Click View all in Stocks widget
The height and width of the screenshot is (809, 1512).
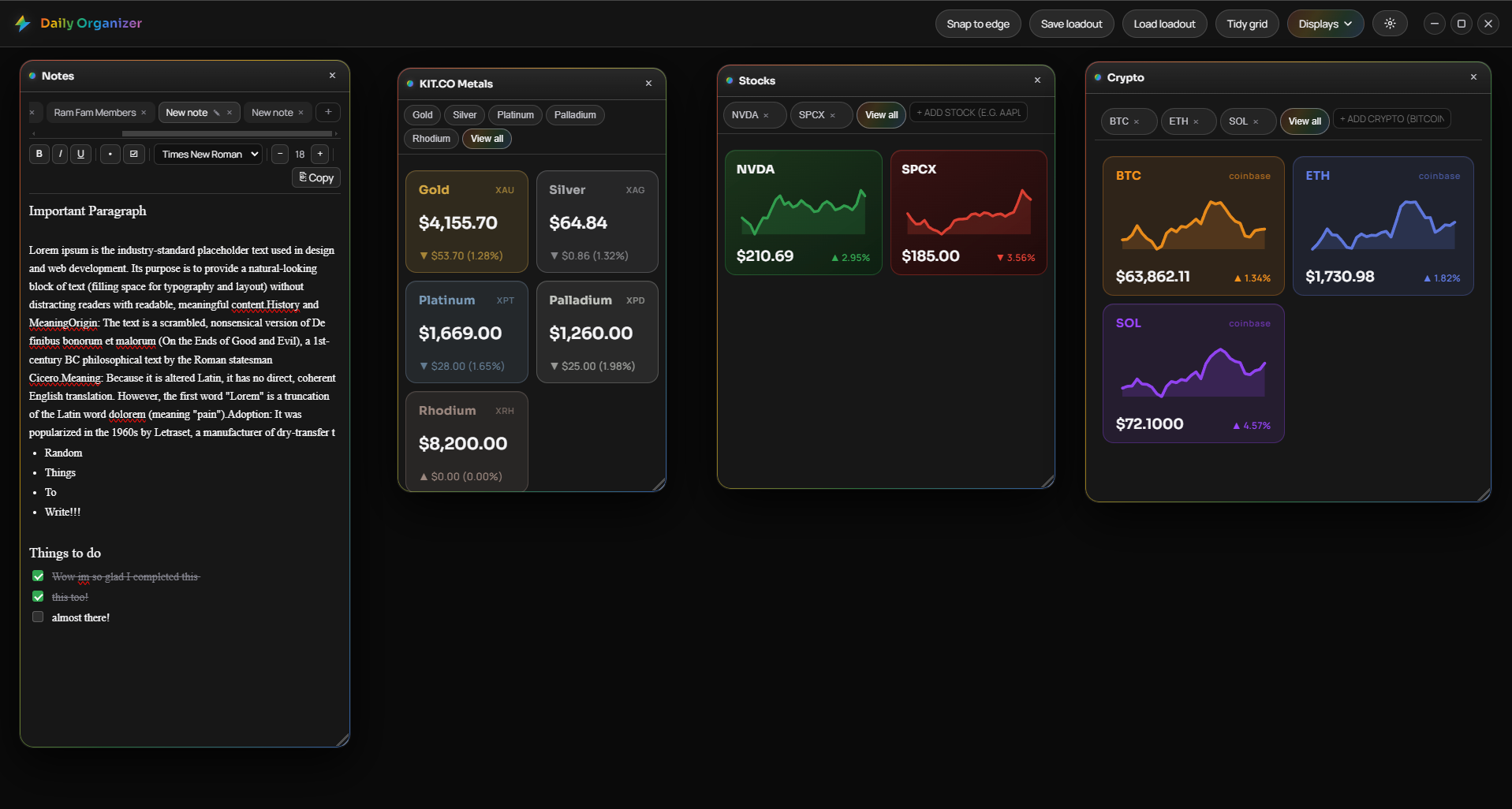tap(881, 115)
